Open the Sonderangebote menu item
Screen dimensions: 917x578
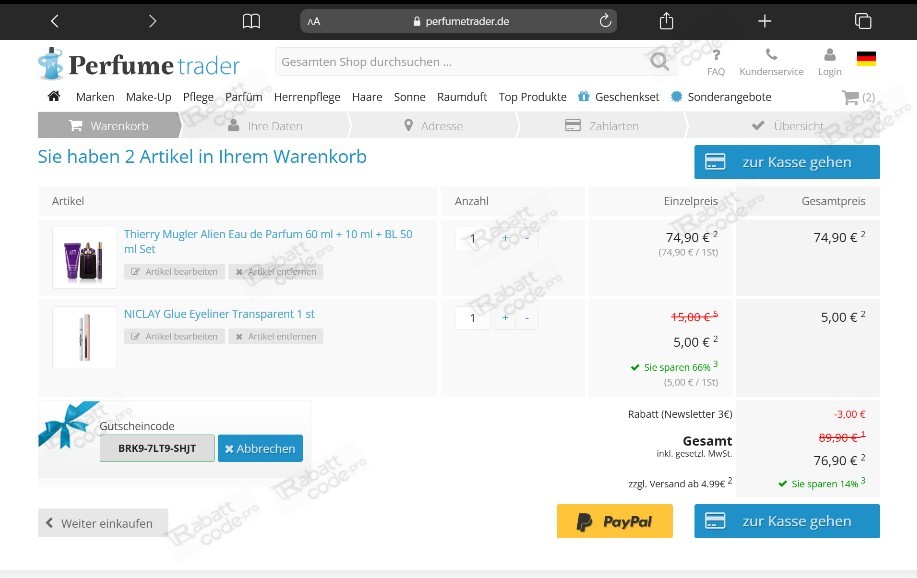coord(721,97)
